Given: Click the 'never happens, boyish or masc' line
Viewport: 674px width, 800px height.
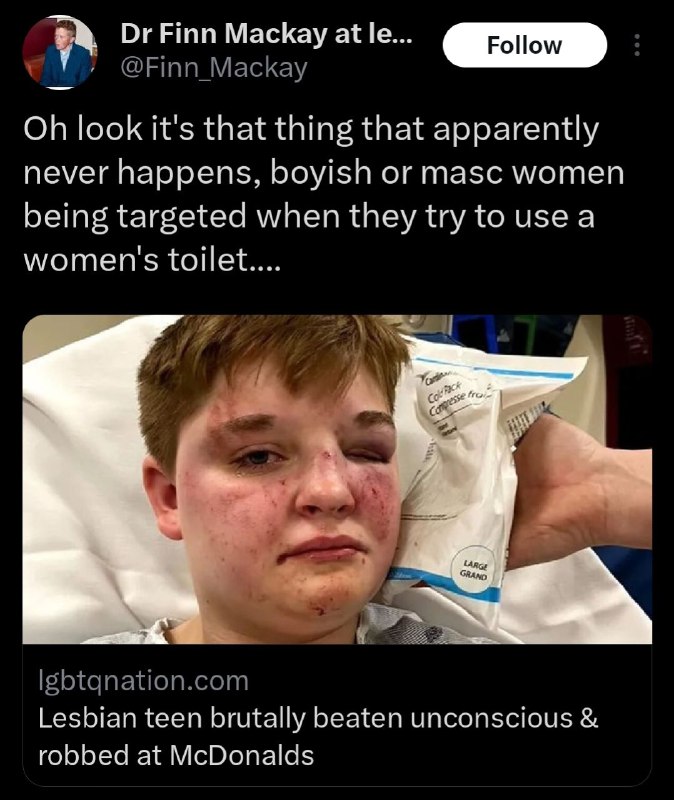Looking at the screenshot, I should [x=323, y=172].
